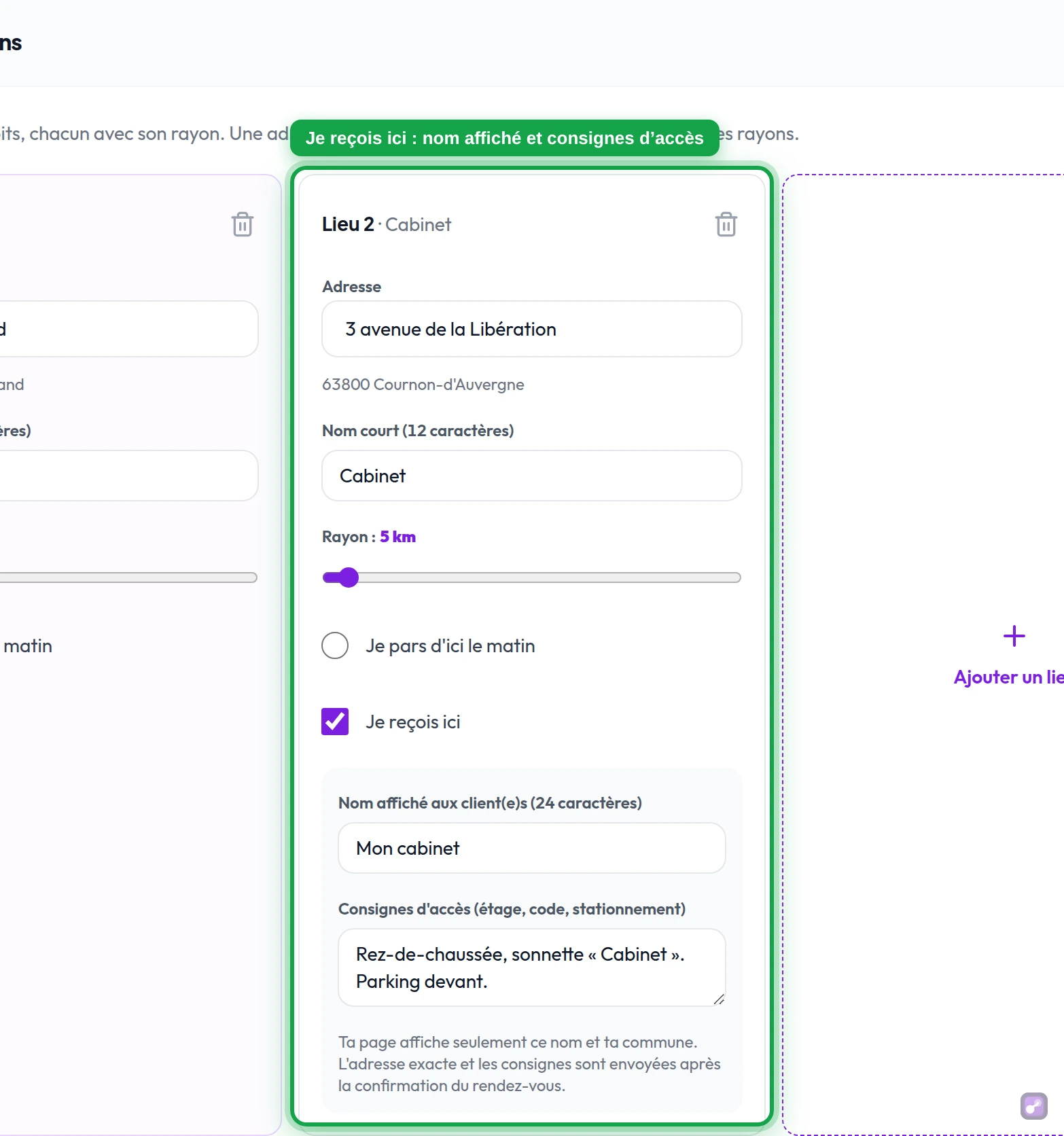
Task: Click the Nom court field containing 'Cabinet'
Action: pyautogui.click(x=531, y=476)
